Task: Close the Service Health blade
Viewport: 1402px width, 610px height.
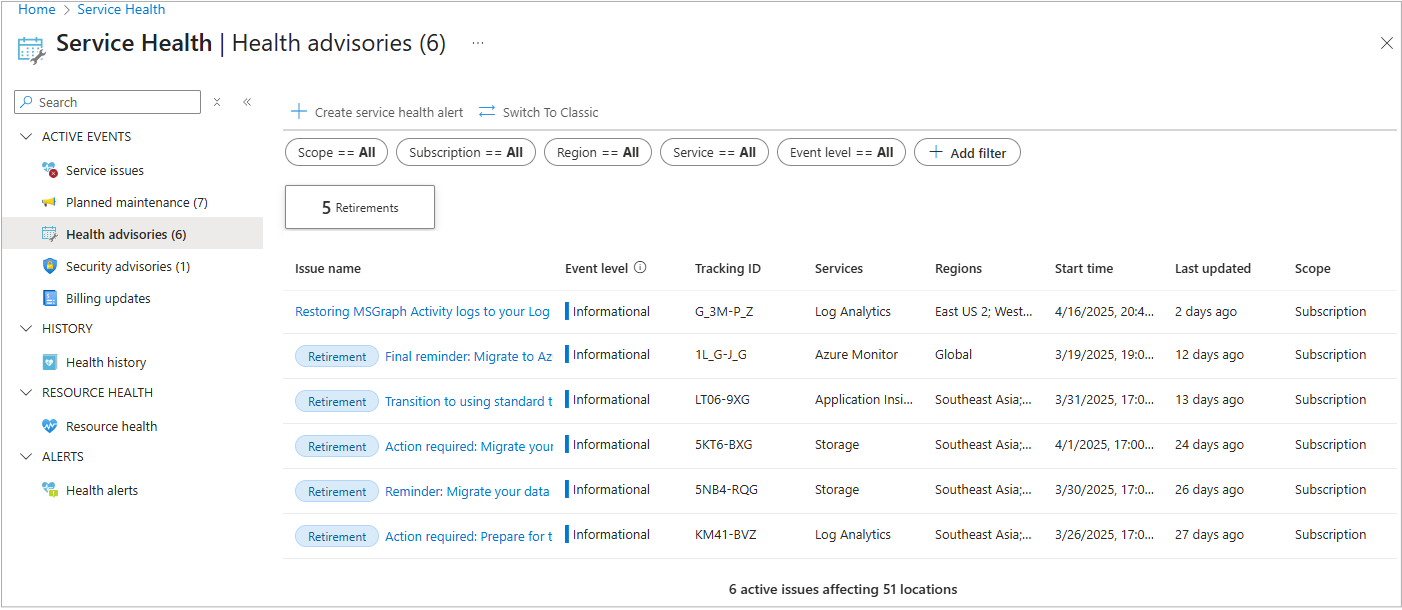Action: pyautogui.click(x=1386, y=43)
